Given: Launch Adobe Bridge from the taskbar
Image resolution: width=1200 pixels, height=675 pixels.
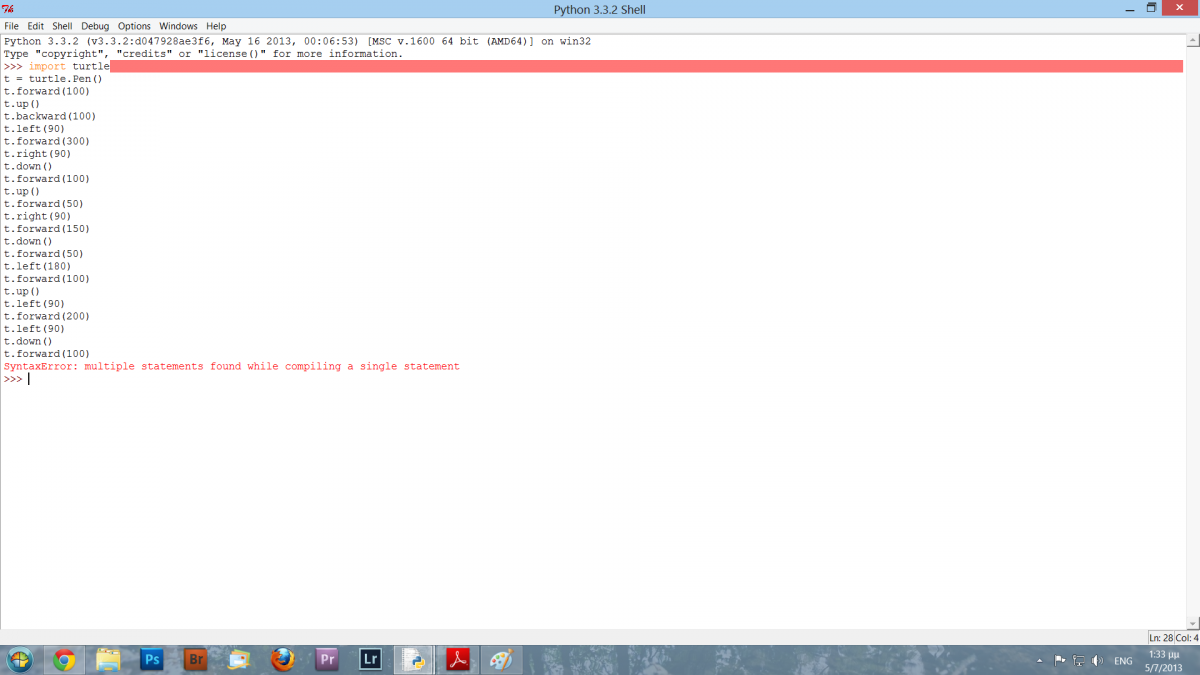Looking at the screenshot, I should [196, 660].
